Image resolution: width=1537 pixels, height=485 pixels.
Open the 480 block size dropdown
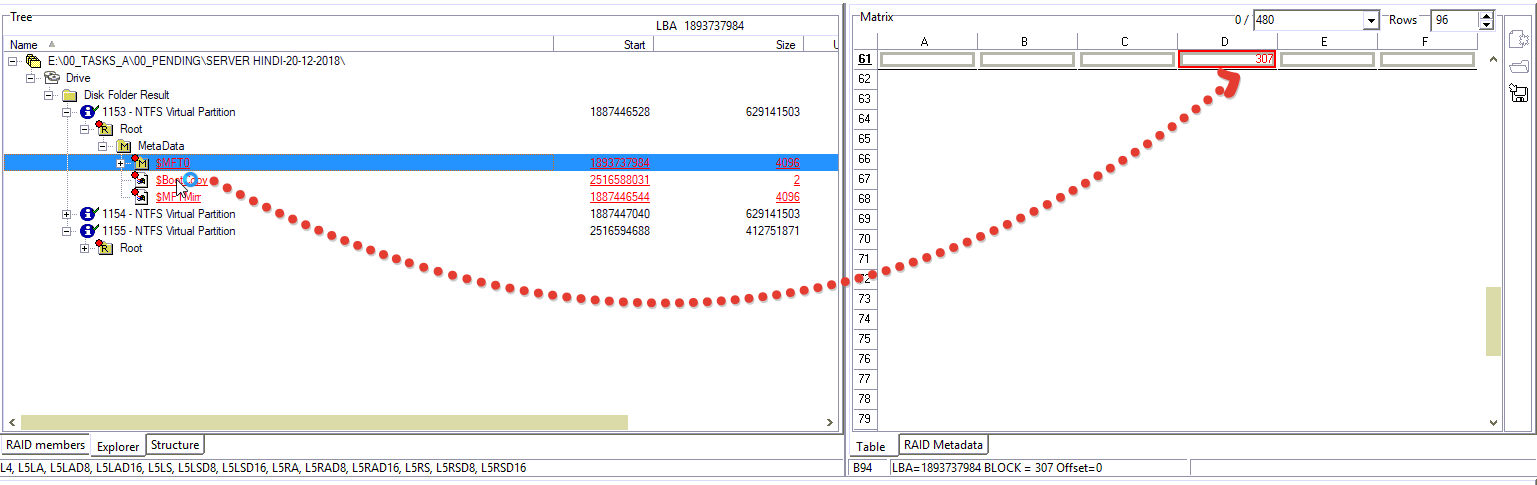coord(1370,20)
